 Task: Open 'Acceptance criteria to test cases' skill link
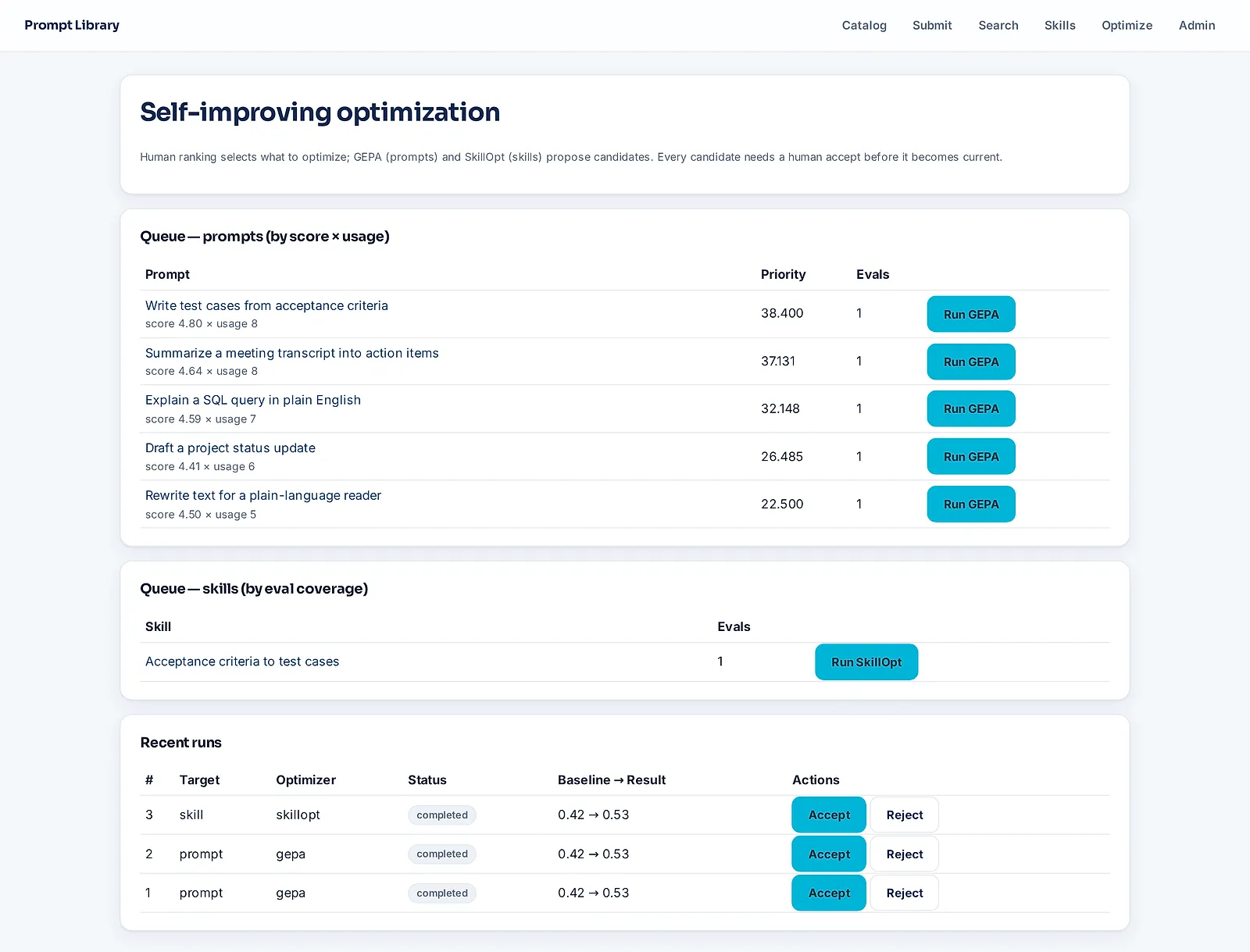(242, 661)
